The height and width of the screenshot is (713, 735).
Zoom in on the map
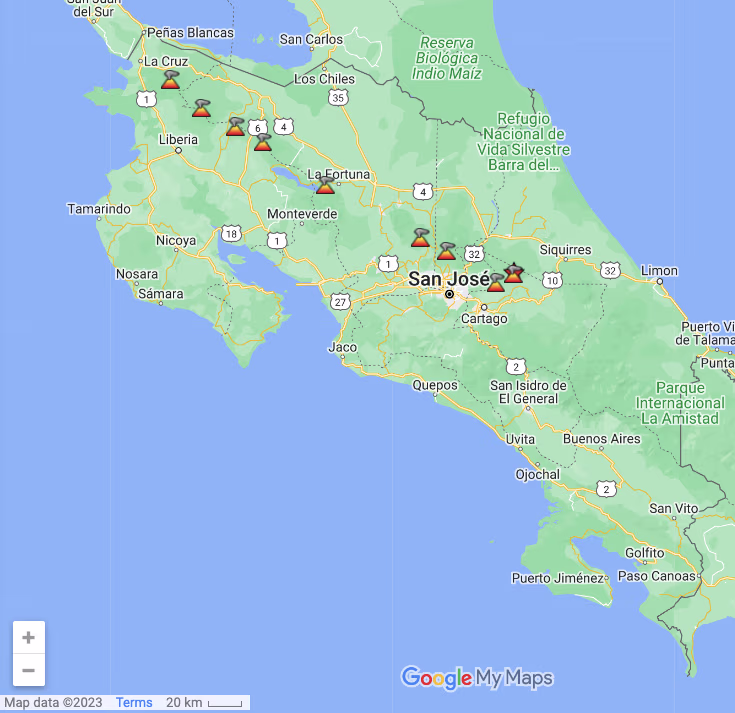pos(28,638)
